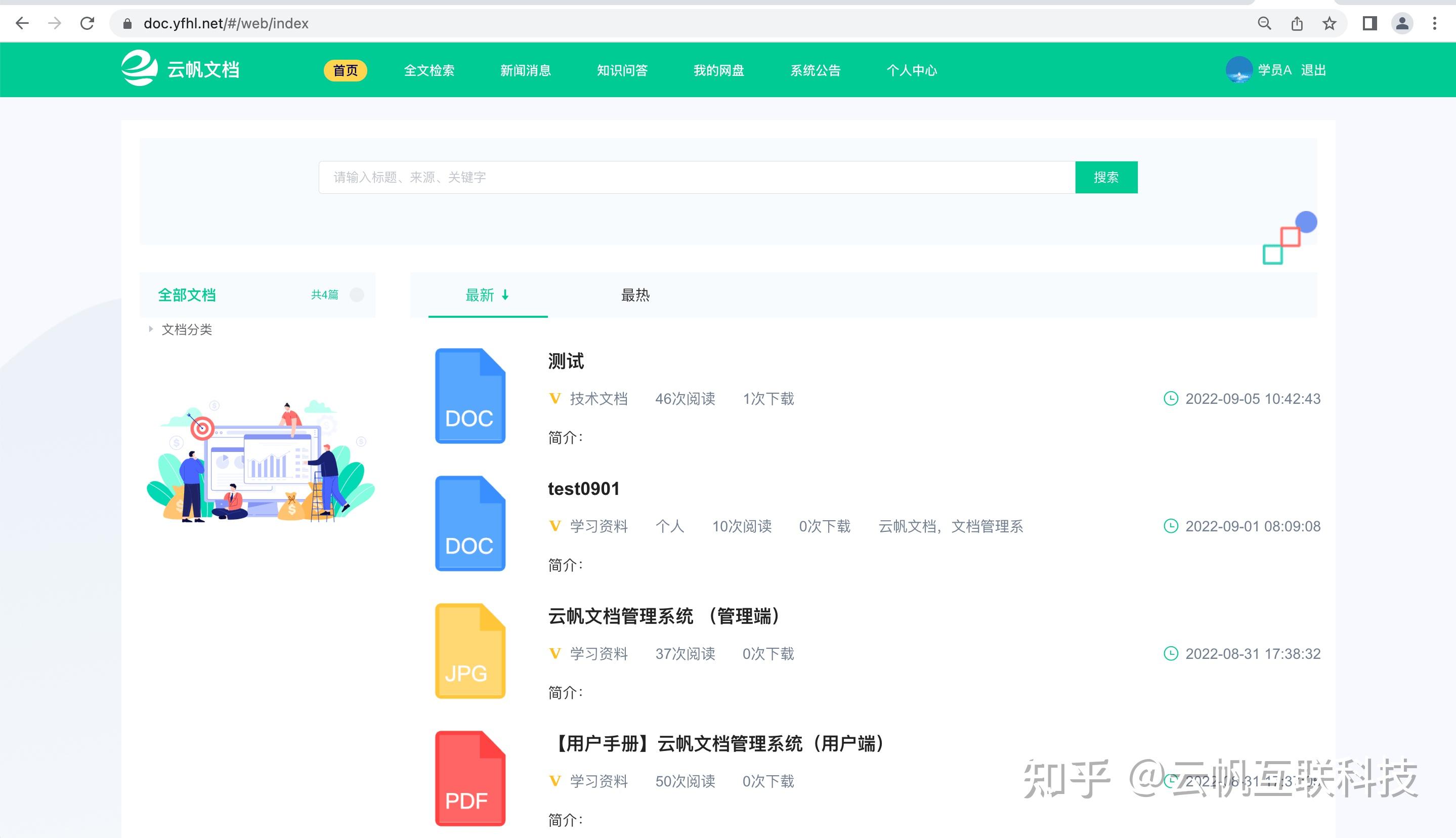The height and width of the screenshot is (838, 1456).
Task: Select the 全部文档 category heading
Action: tap(187, 295)
